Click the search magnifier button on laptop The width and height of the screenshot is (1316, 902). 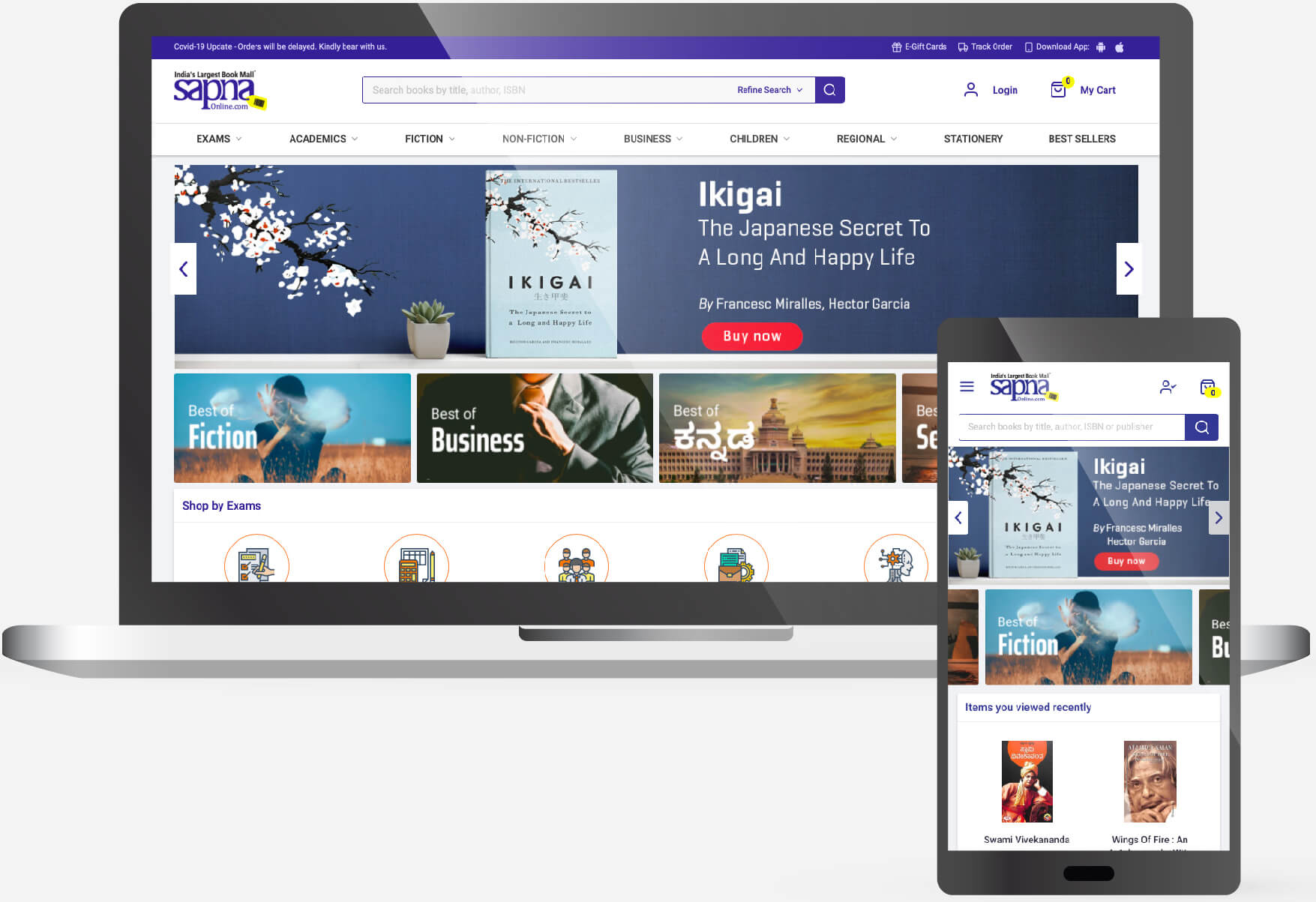pos(830,90)
